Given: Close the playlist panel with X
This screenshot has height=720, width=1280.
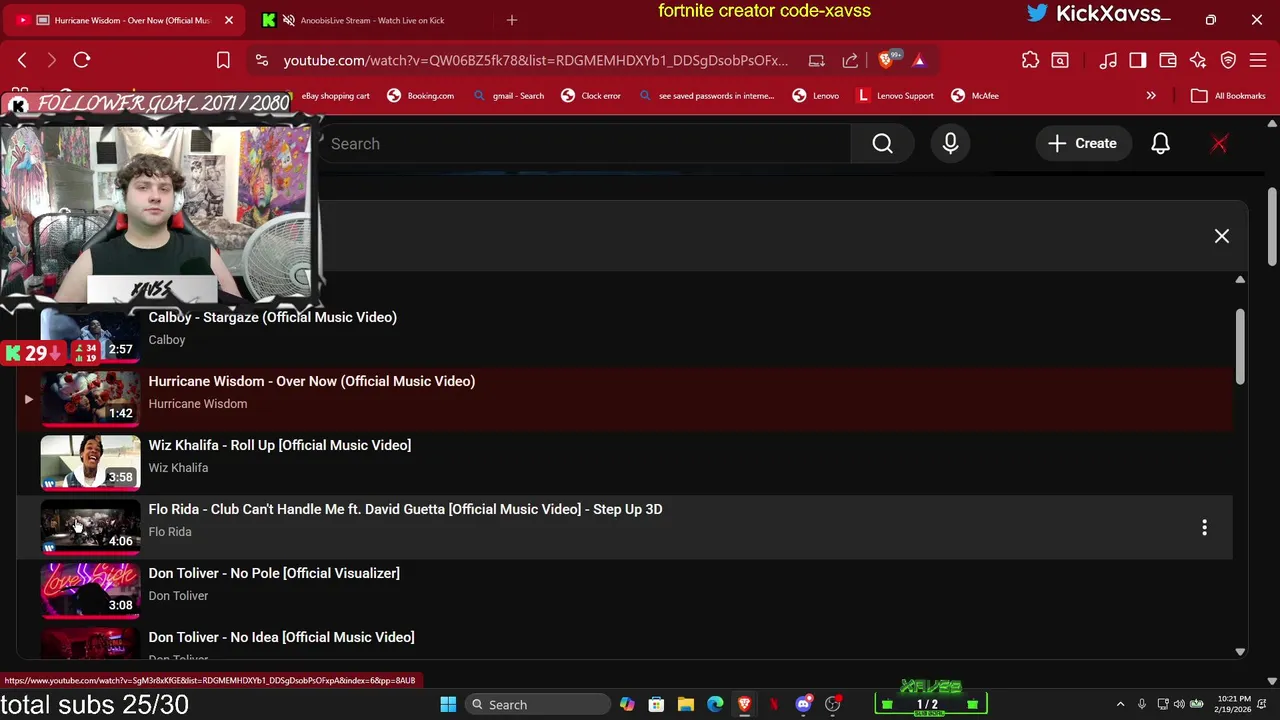Looking at the screenshot, I should [1222, 236].
